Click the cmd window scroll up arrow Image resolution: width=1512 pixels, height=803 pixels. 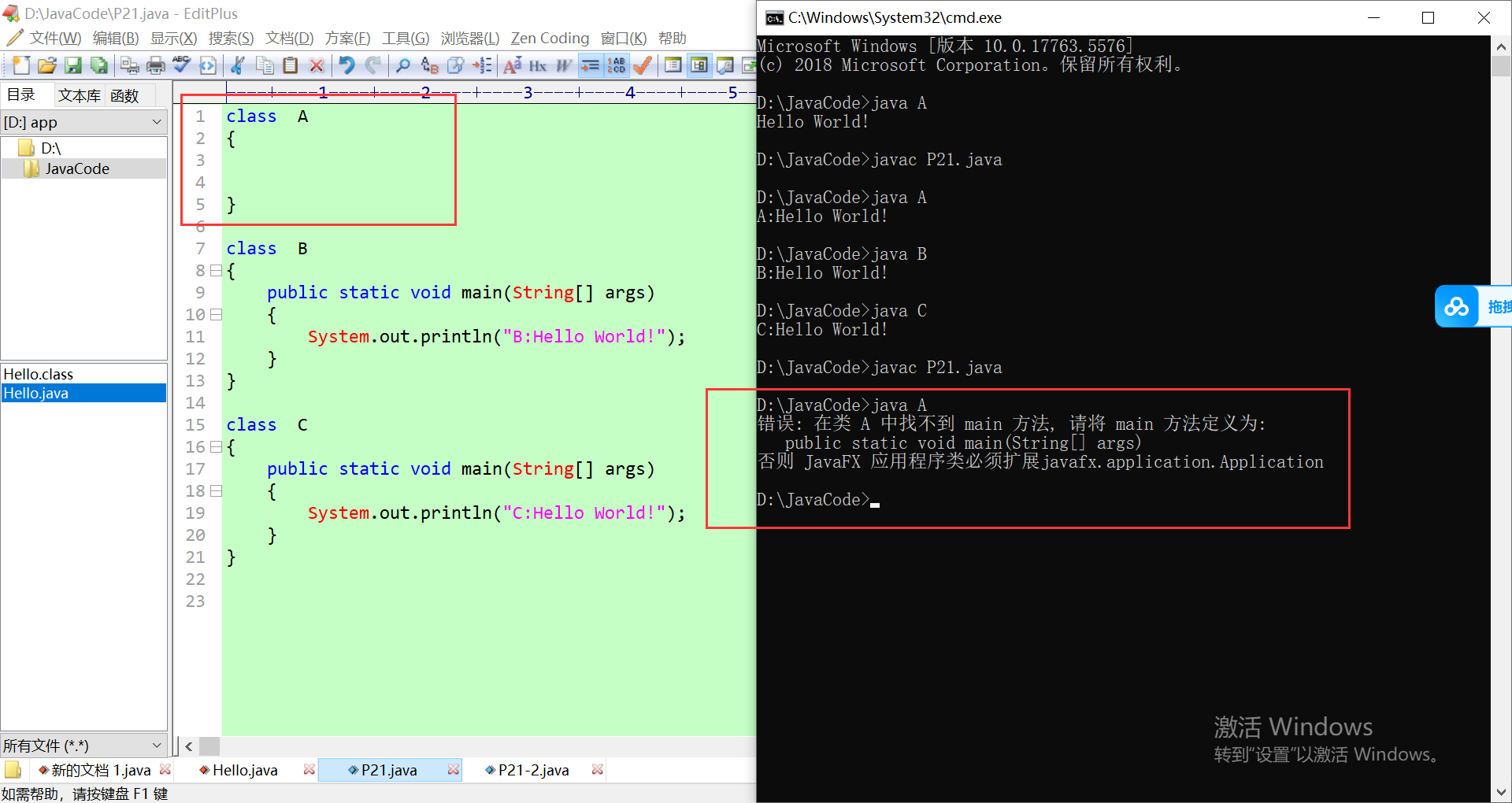[1501, 47]
